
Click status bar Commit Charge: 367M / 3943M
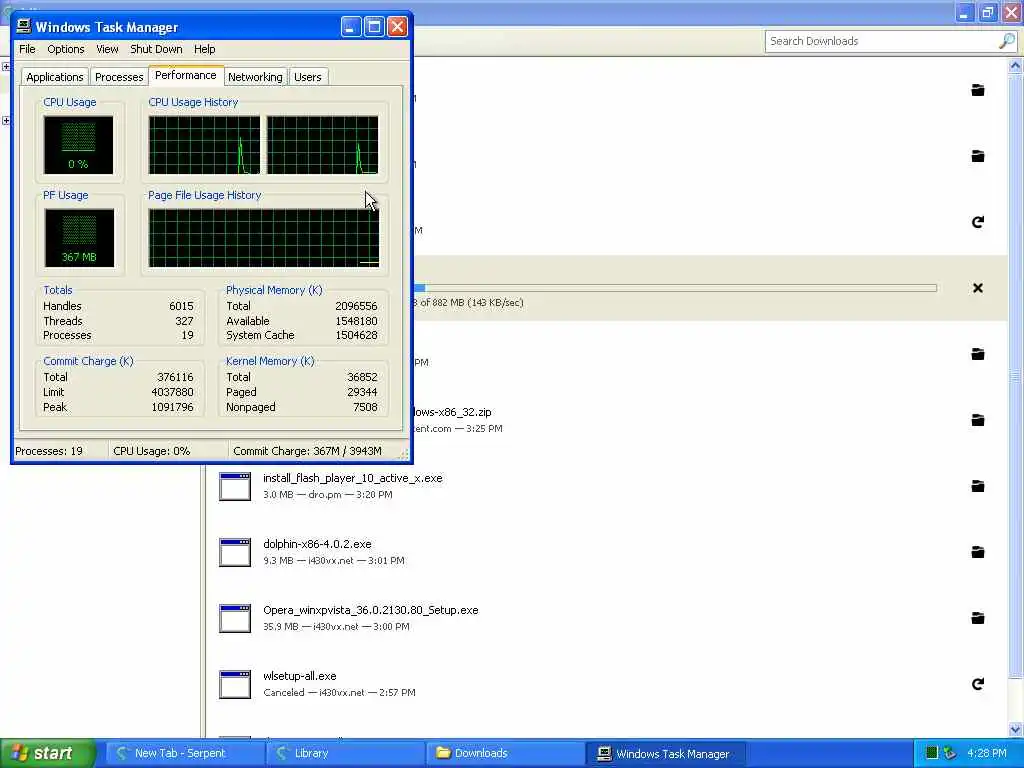[307, 451]
